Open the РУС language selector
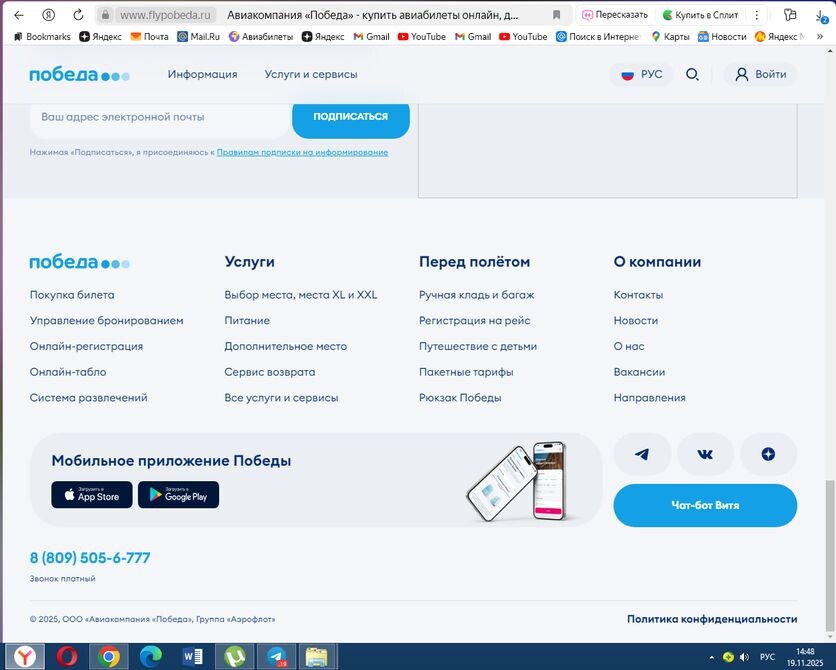836x670 pixels. click(641, 74)
